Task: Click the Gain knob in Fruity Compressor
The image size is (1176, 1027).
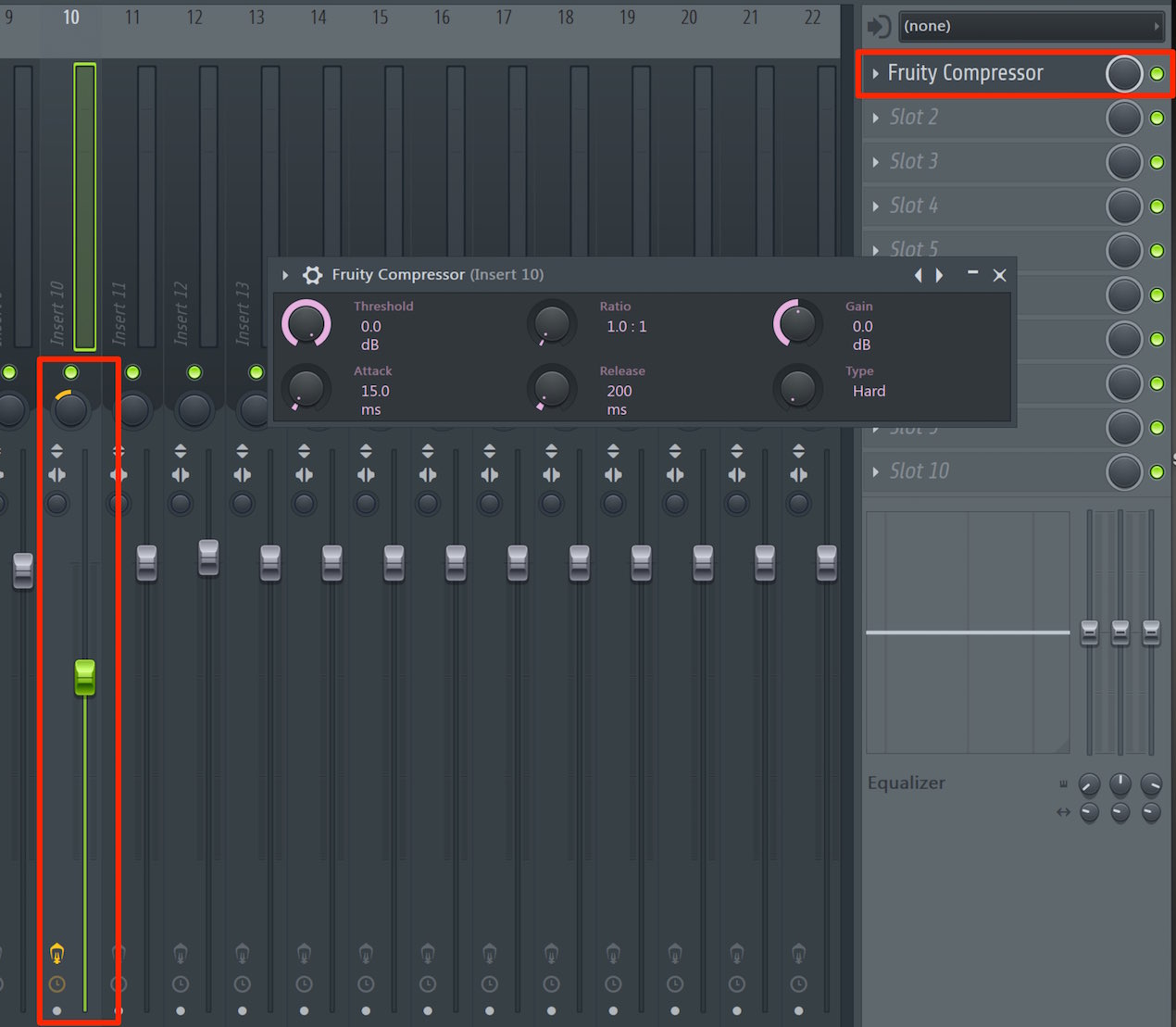Action: point(797,324)
